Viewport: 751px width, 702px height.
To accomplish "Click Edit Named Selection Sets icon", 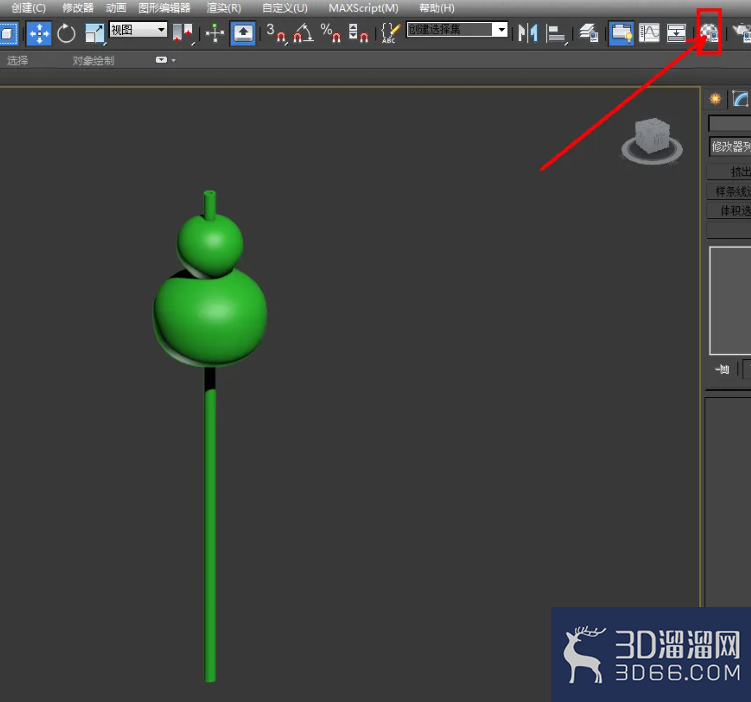I will tap(390, 34).
